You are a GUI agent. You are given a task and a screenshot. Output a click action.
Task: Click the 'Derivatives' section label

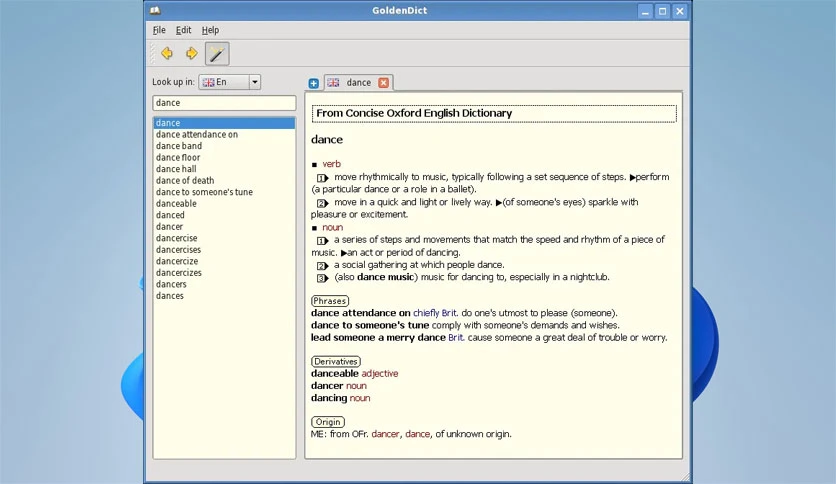[x=336, y=362]
